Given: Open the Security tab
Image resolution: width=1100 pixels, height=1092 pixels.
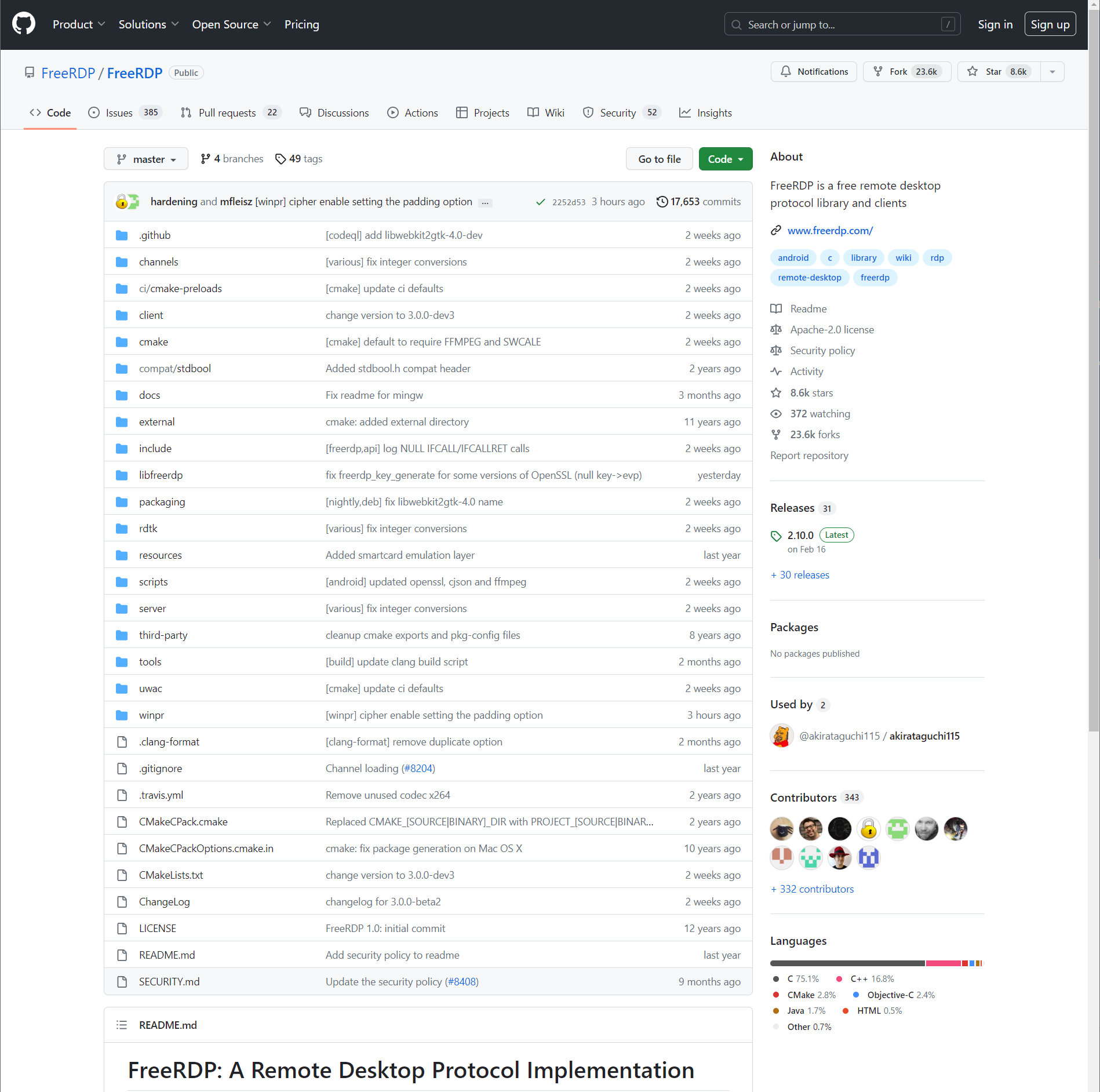Looking at the screenshot, I should tap(621, 112).
